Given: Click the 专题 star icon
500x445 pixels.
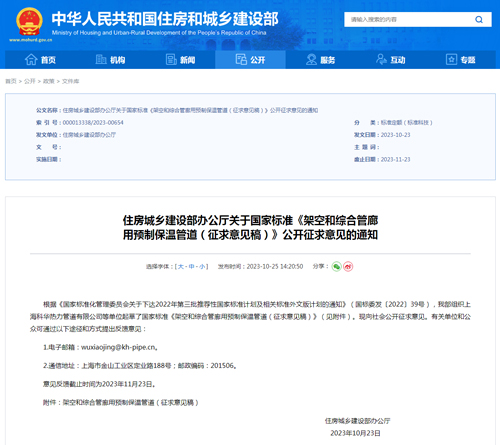Looking at the screenshot, I should (451, 60).
